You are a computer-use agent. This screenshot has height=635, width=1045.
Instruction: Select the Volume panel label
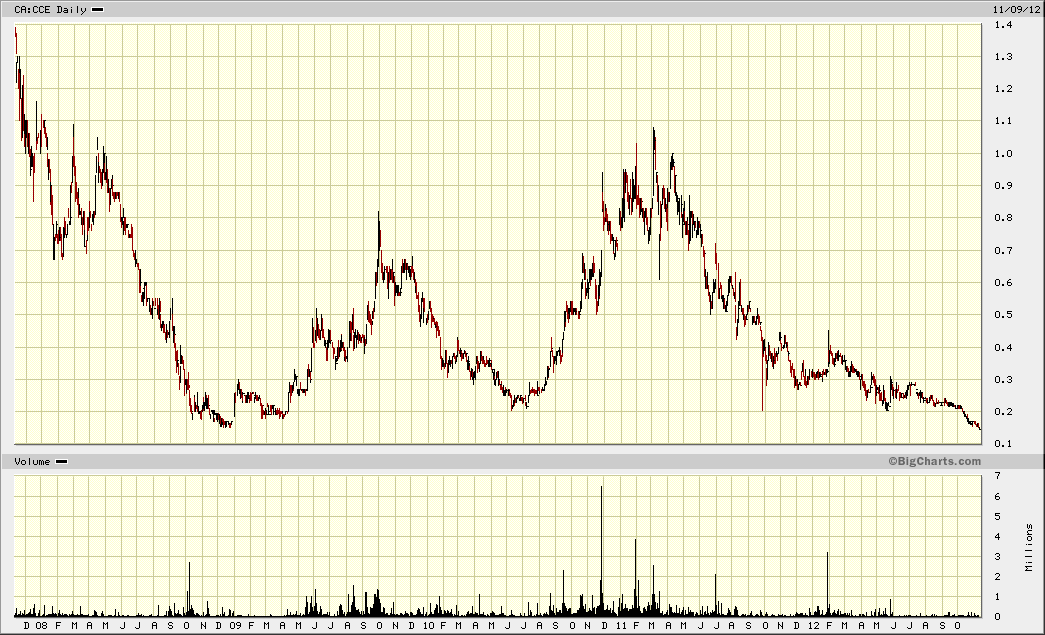pos(32,461)
